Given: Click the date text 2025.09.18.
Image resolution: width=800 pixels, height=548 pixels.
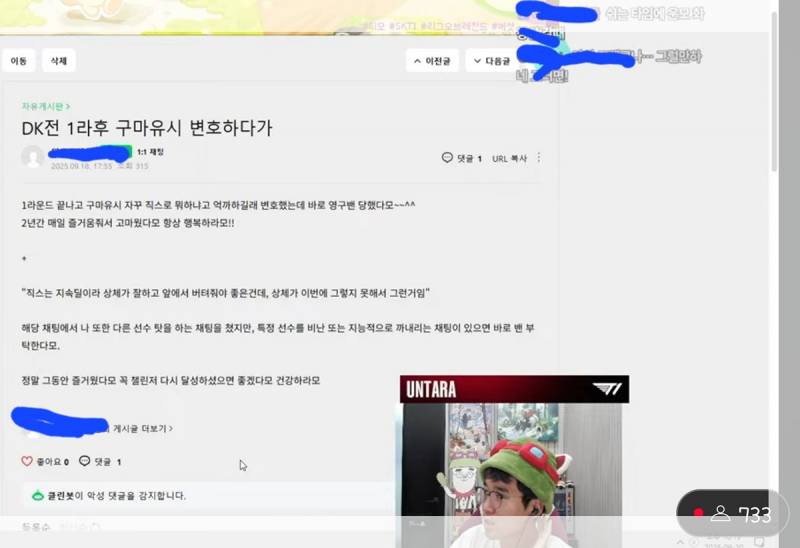Looking at the screenshot, I should (x=71, y=166).
